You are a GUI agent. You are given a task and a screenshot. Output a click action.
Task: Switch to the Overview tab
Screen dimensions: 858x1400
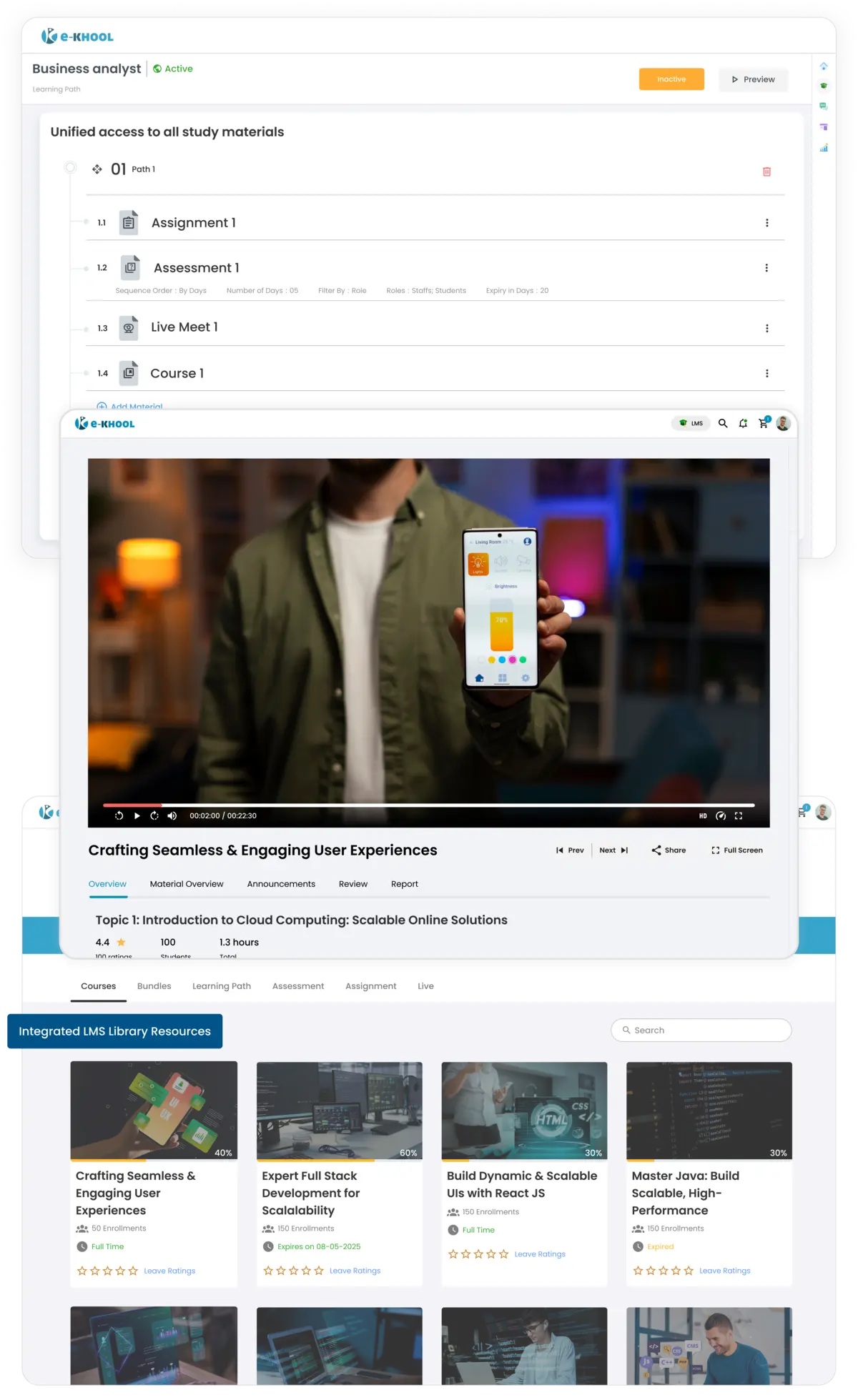[107, 884]
